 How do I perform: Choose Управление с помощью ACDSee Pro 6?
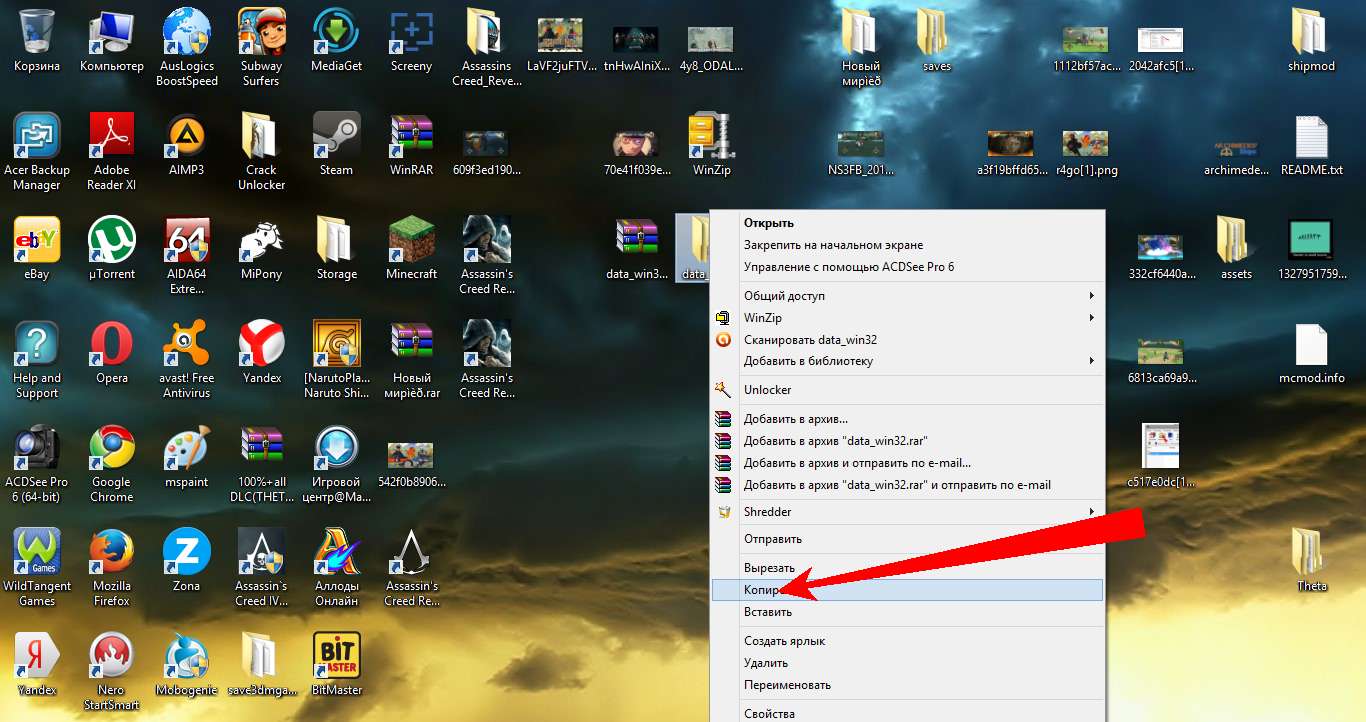tap(907, 267)
